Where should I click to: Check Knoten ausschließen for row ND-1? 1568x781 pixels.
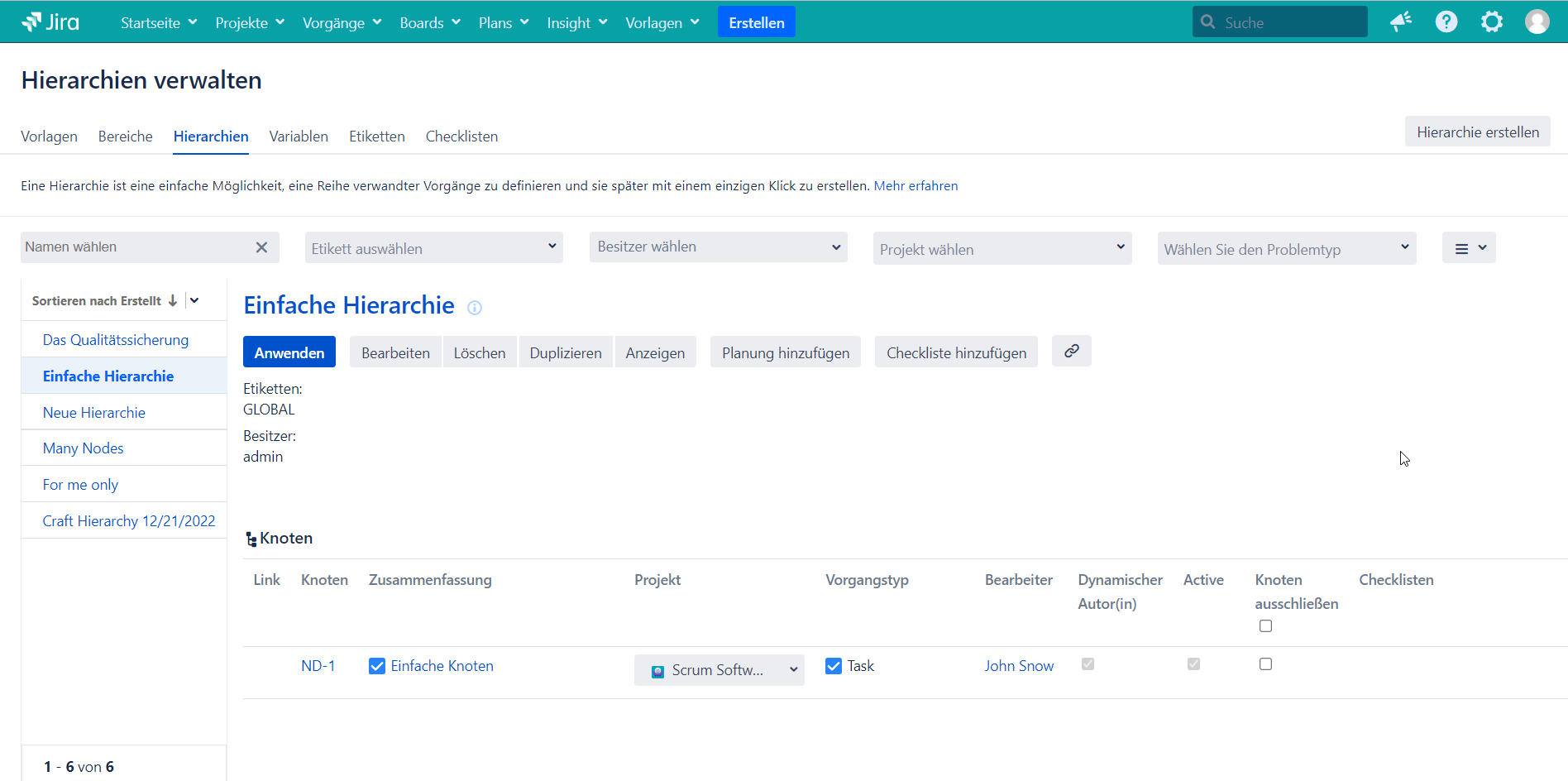tap(1265, 664)
